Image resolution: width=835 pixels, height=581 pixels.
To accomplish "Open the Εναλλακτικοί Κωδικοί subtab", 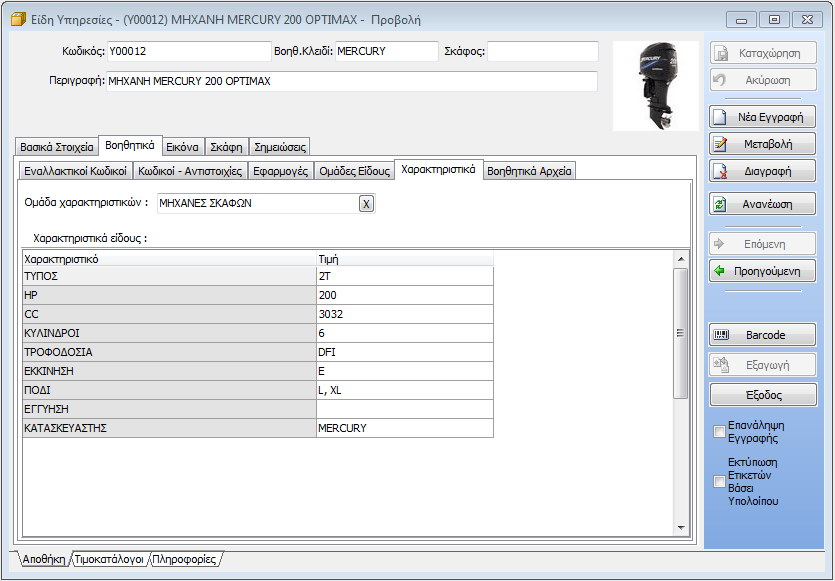I will coord(76,171).
